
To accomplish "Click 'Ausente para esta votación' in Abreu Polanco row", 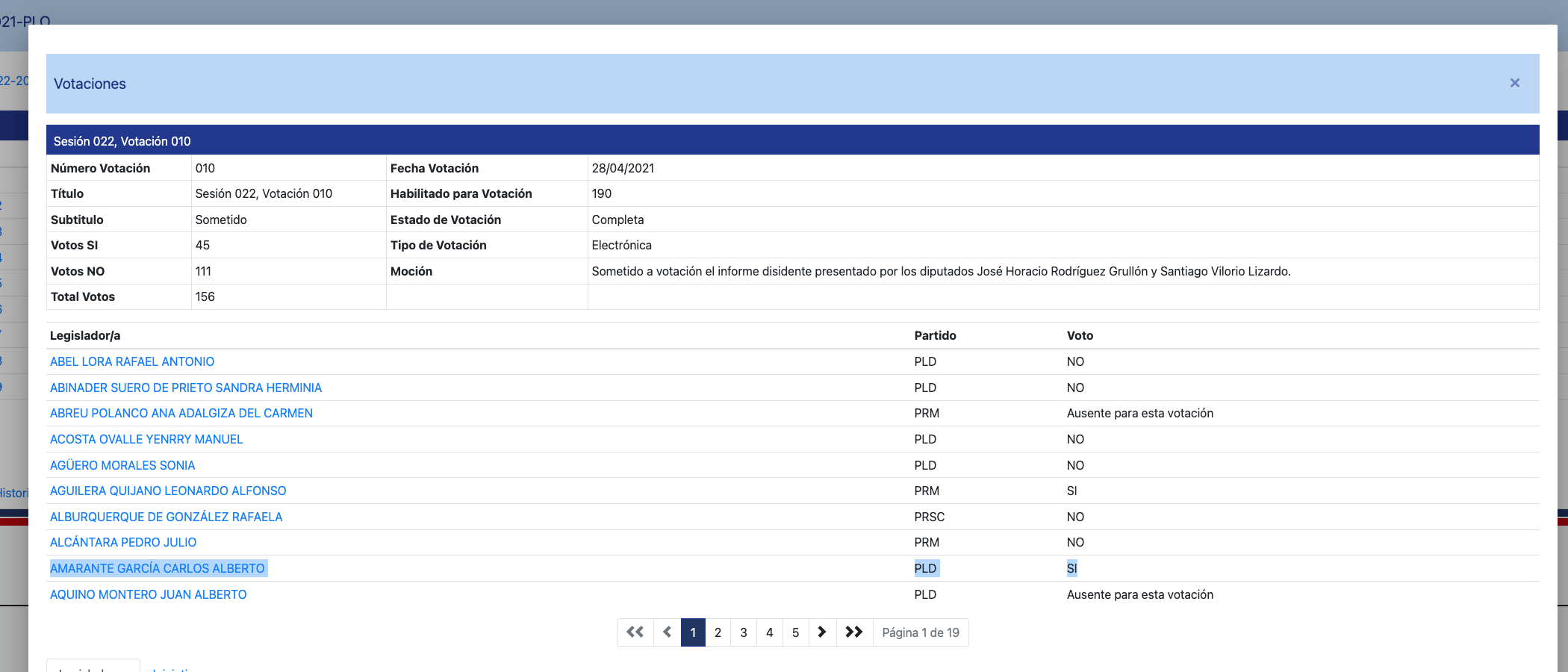I will (1139, 413).
